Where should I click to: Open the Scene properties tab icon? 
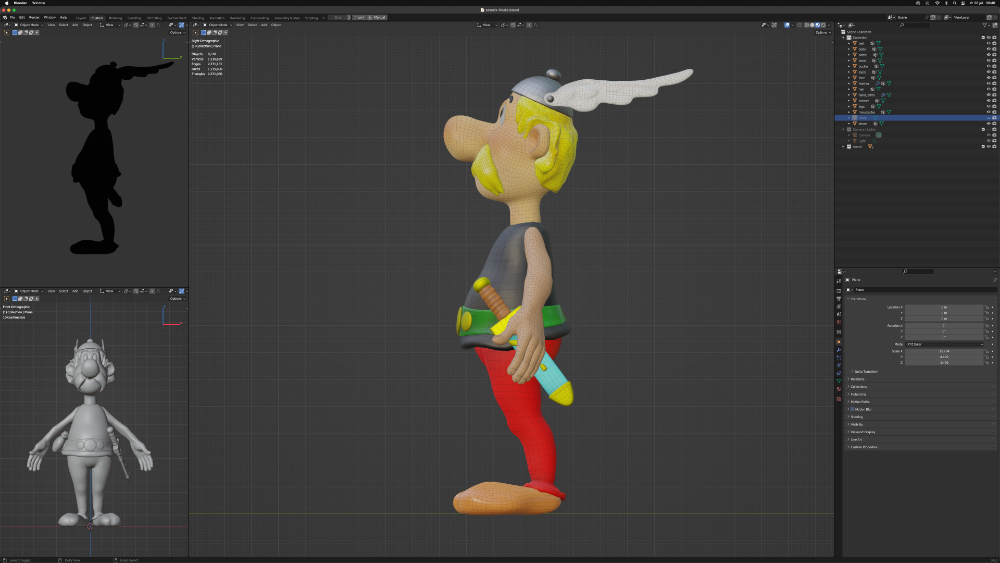(x=839, y=314)
